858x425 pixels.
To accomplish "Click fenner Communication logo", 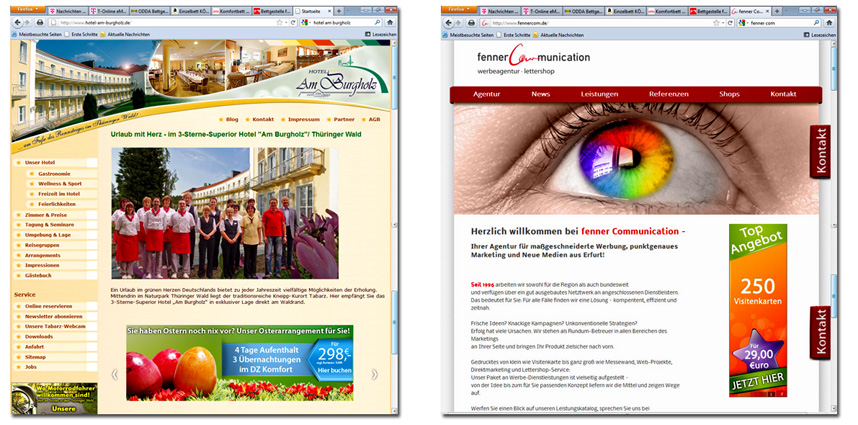I will (534, 59).
